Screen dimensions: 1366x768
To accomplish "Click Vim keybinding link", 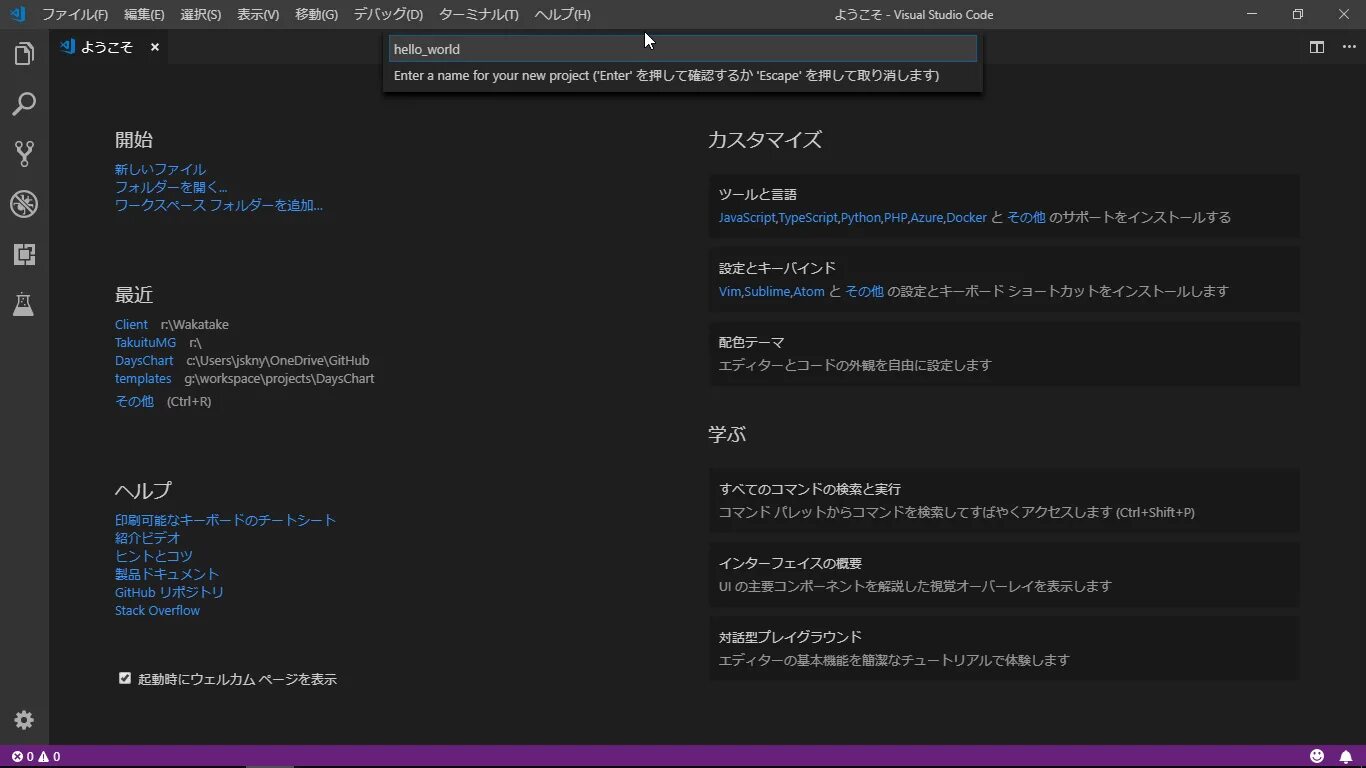I will click(730, 291).
